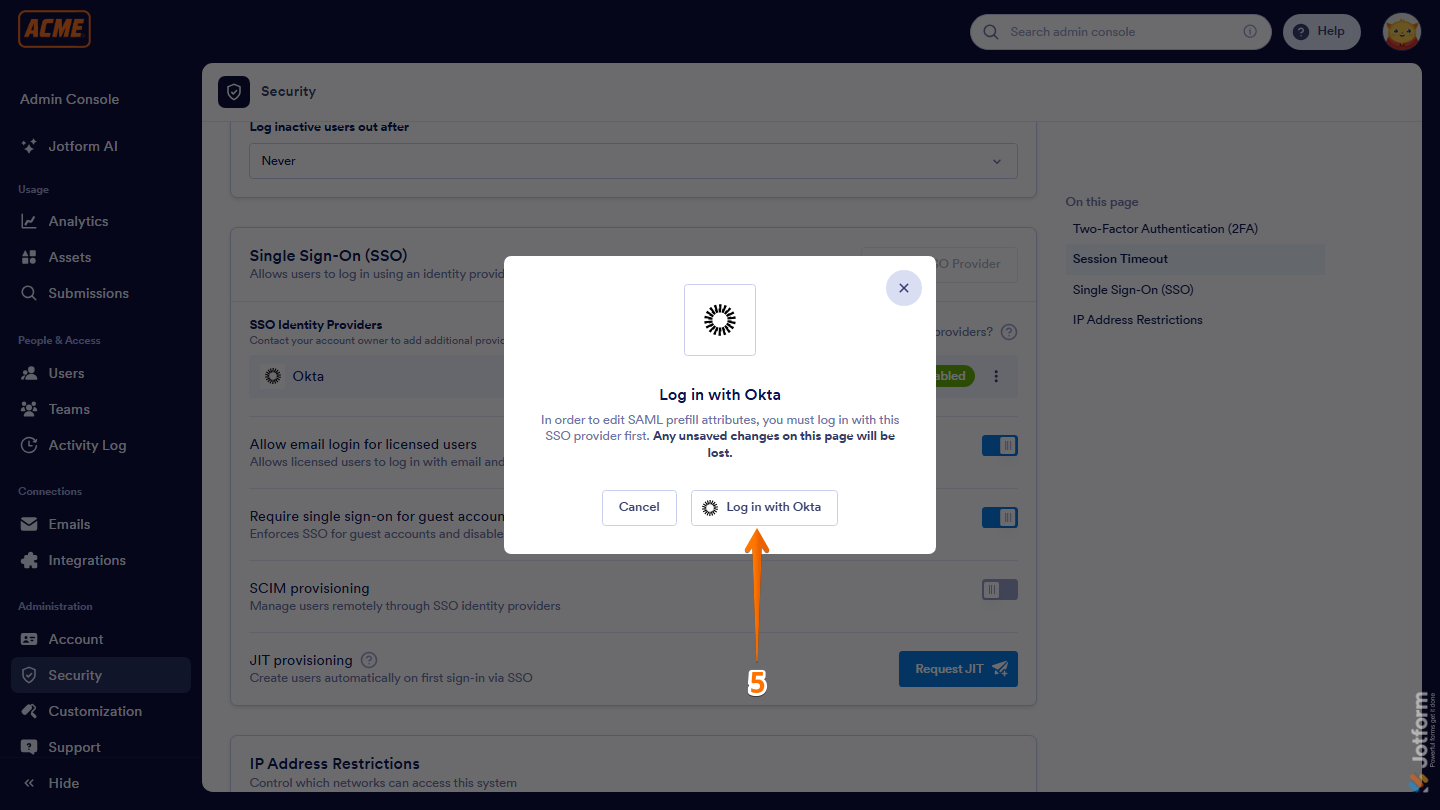Click the search info icon
The image size is (1440, 810).
point(1250,31)
